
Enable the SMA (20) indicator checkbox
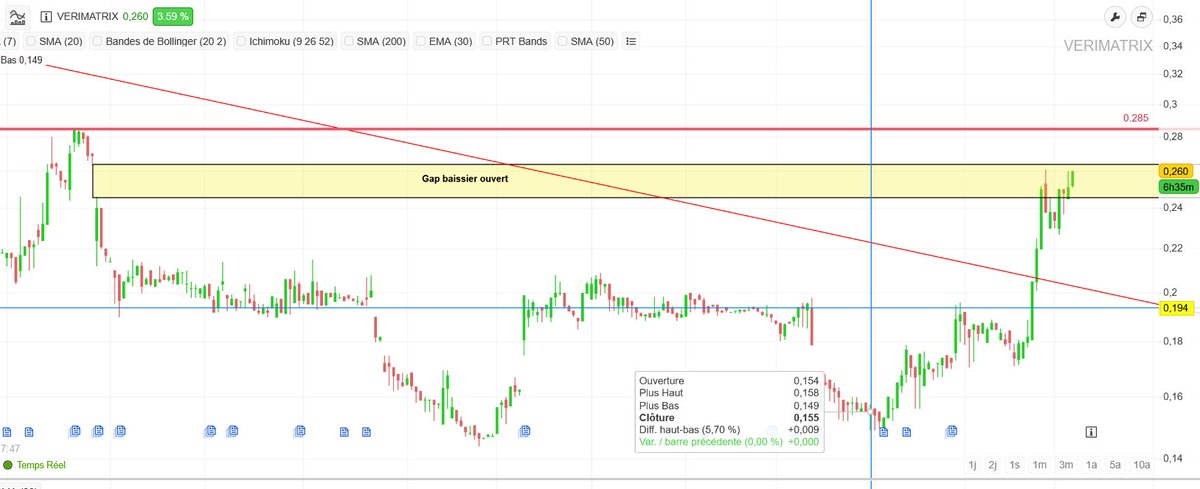[x=31, y=41]
